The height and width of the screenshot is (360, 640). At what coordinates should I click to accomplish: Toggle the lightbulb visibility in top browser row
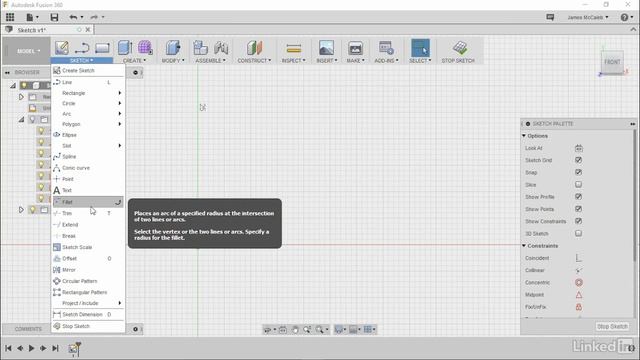(24, 85)
